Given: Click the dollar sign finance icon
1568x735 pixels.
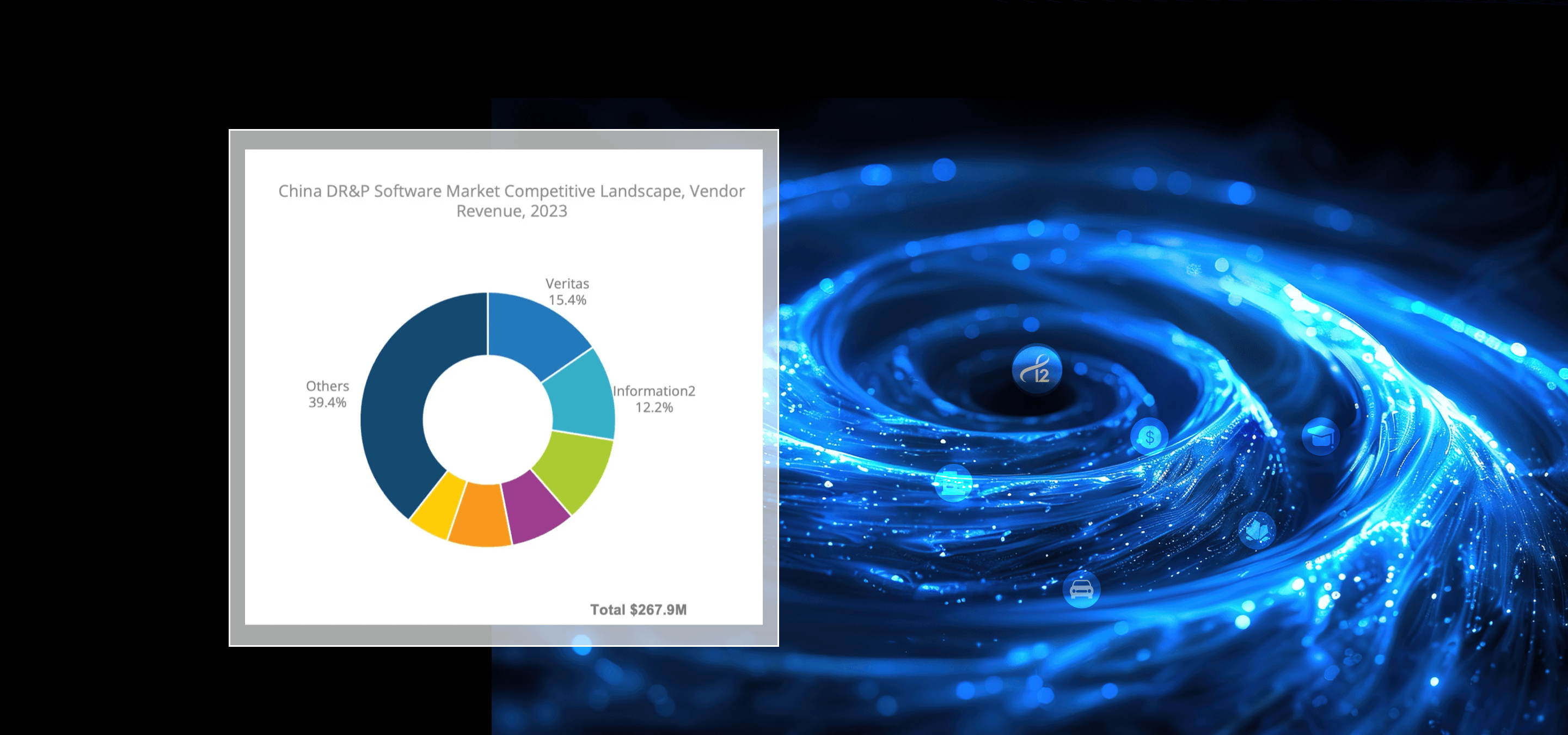Looking at the screenshot, I should point(1149,436).
